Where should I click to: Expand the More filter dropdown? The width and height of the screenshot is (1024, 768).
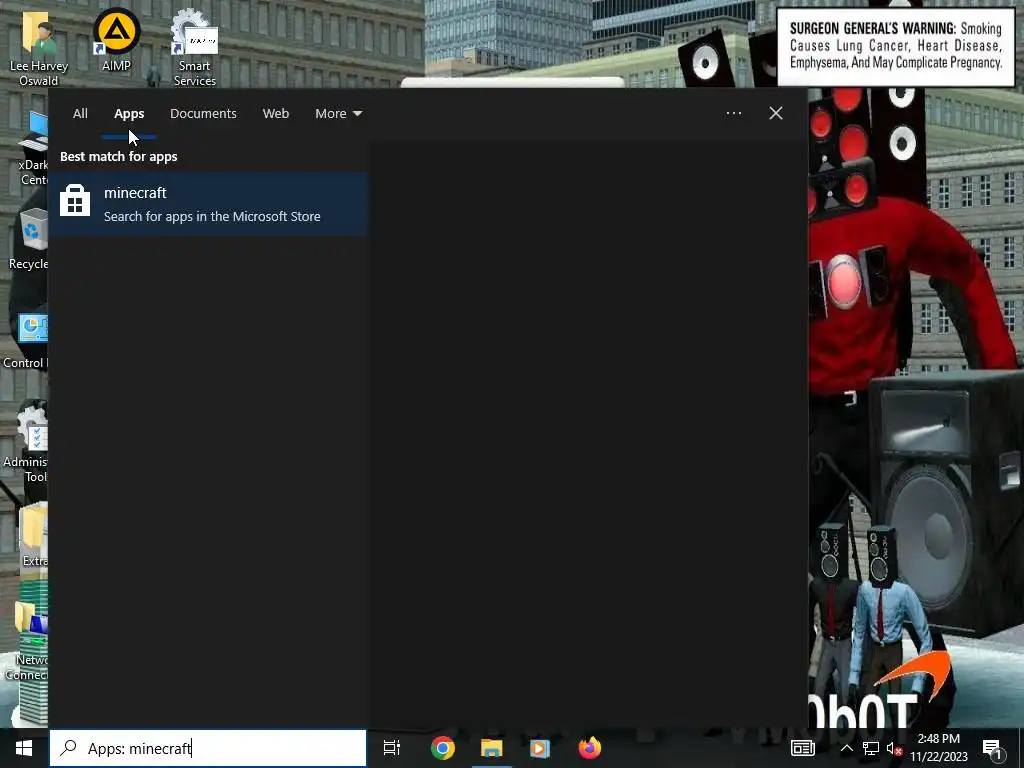(x=338, y=114)
